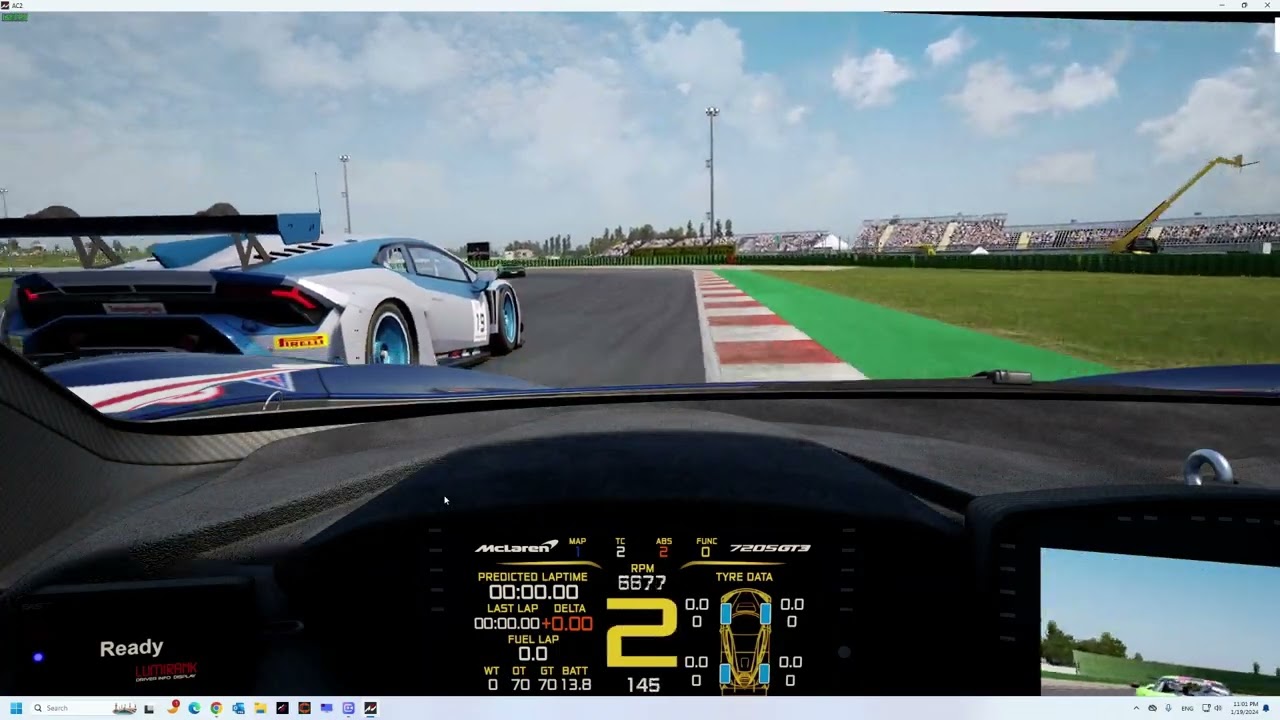Open the clock showing 11:01 PM
Screen dimensions: 1280x720
(1245, 708)
